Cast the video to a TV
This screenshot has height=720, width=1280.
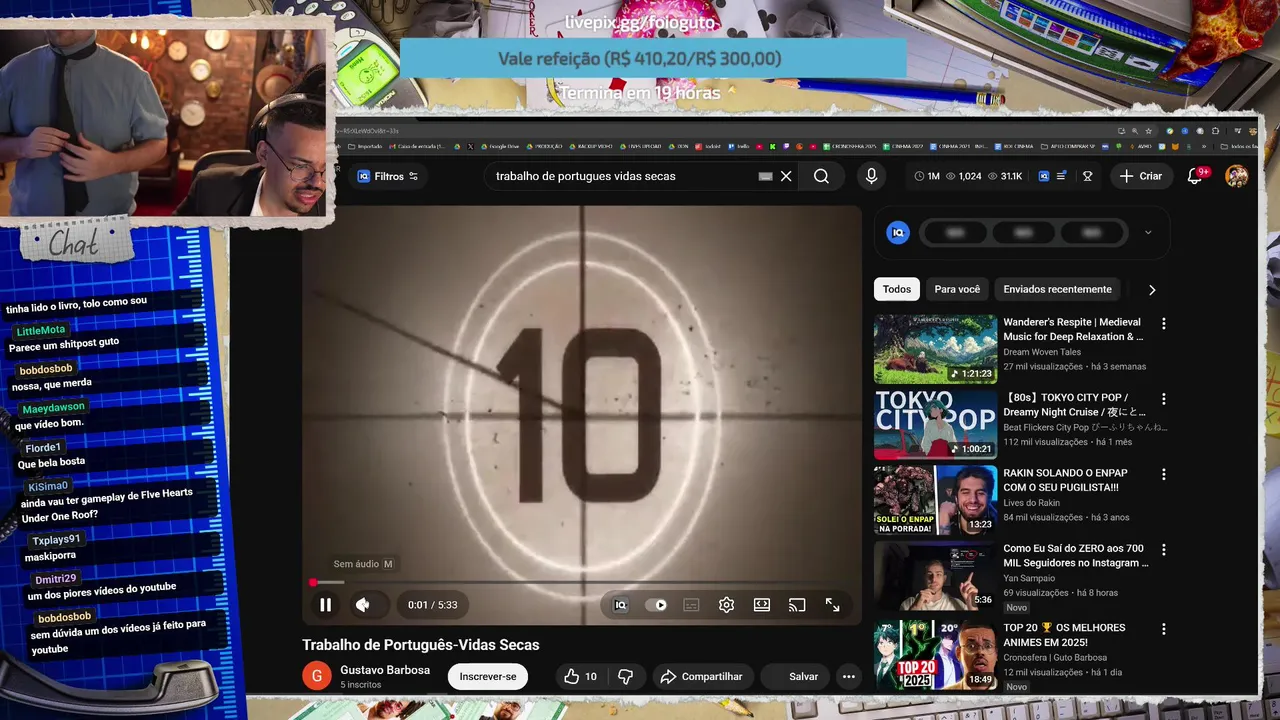797,605
